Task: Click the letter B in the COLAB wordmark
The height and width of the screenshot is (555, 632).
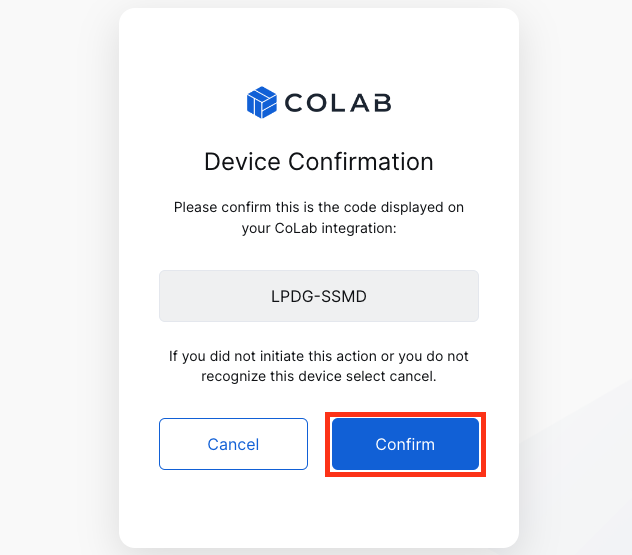Action: pyautogui.click(x=382, y=103)
